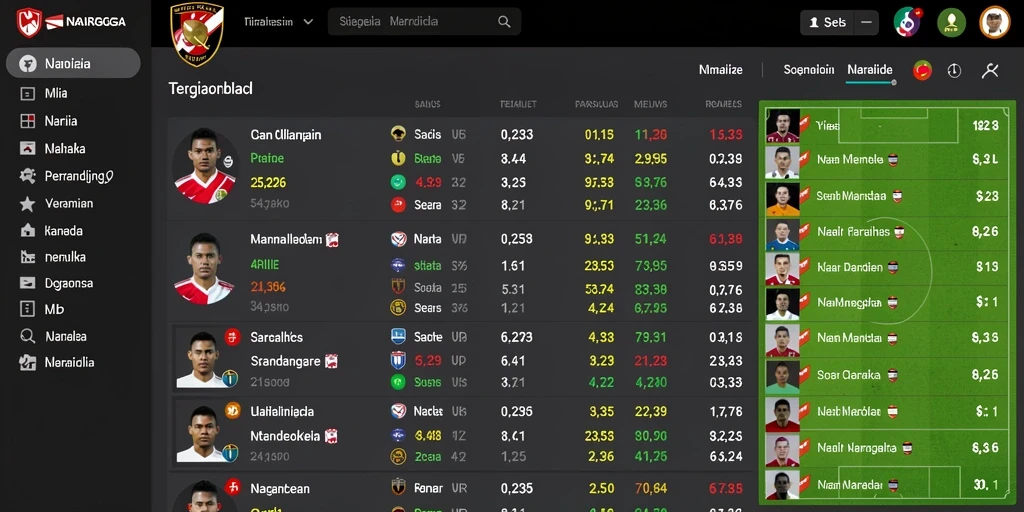The height and width of the screenshot is (512, 1024).
Task: Switch to the Soenaloin tab
Action: [x=808, y=70]
